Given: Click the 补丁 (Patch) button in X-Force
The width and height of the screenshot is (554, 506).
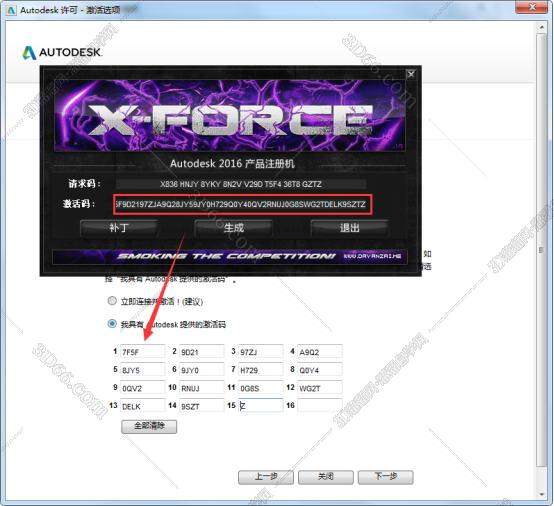Looking at the screenshot, I should click(118, 228).
